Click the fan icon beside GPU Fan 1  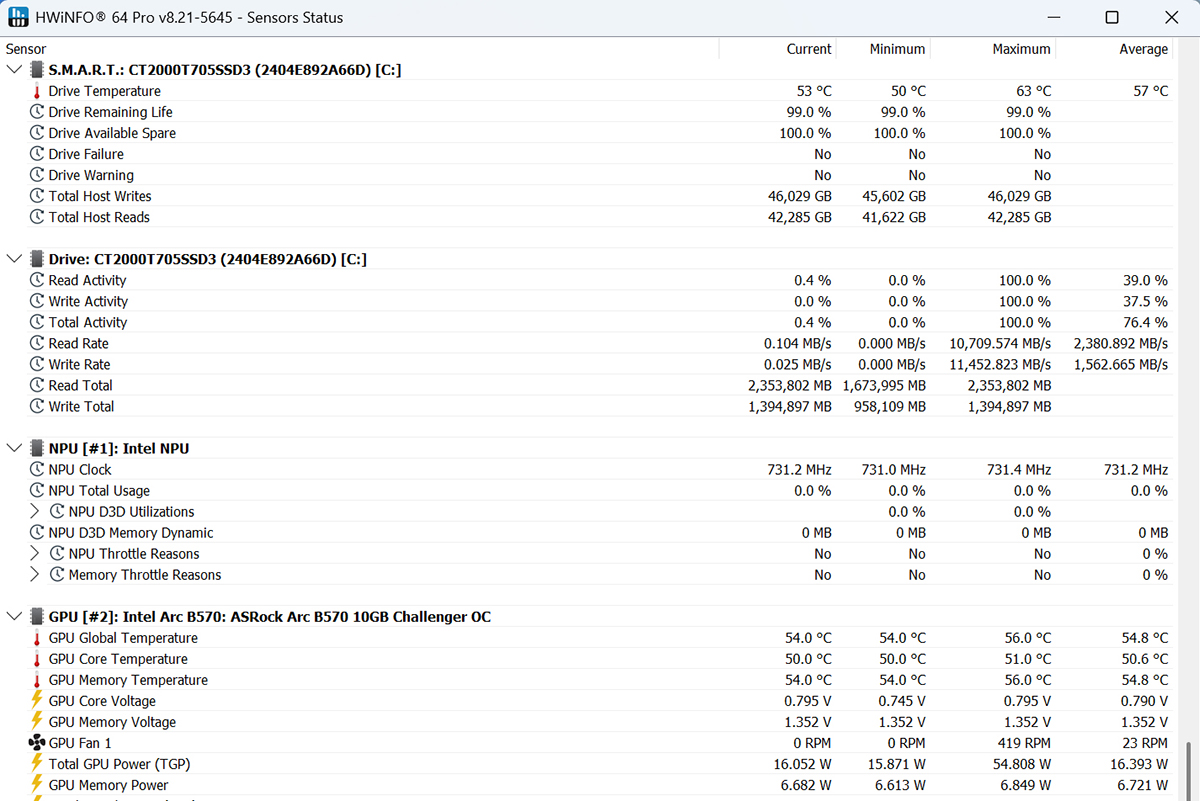[37, 743]
